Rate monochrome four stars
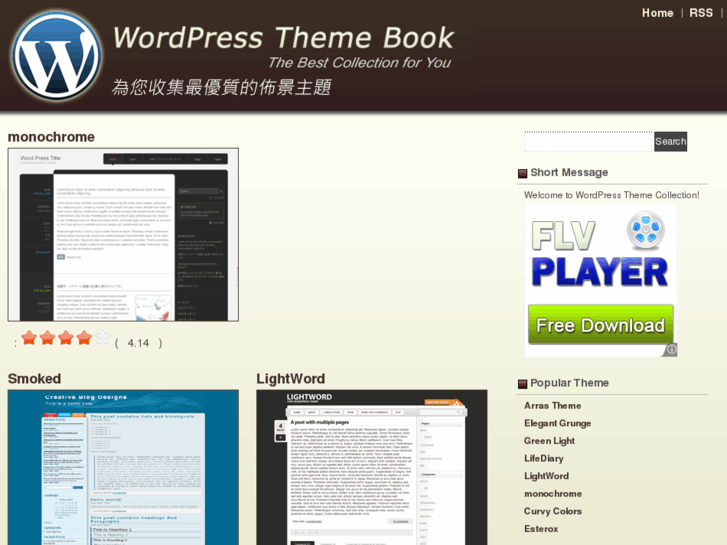Viewport: 727px width, 545px height. 84,338
